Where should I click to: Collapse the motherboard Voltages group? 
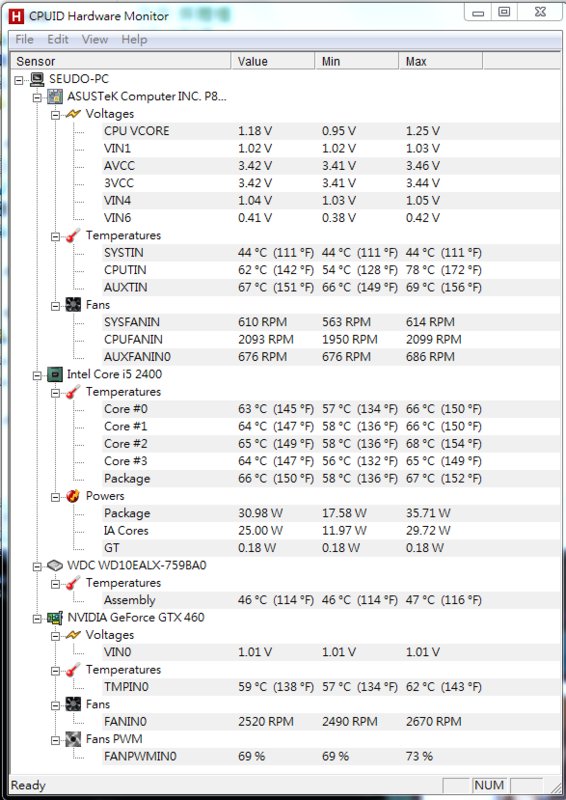55,114
